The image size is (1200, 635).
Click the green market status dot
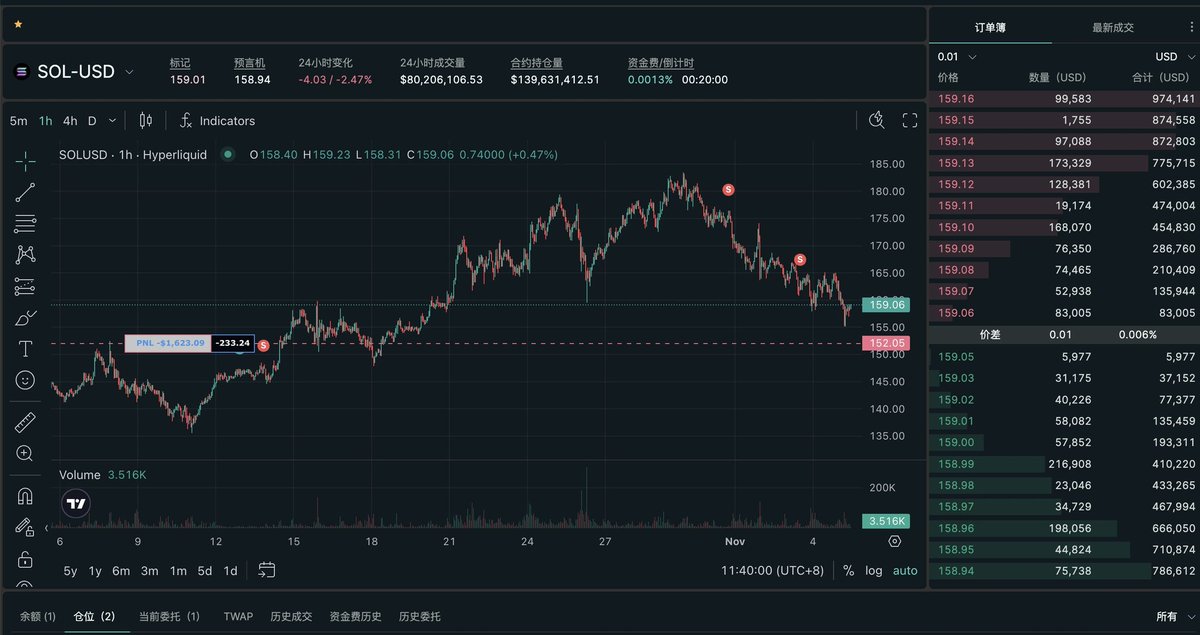pyautogui.click(x=228, y=155)
